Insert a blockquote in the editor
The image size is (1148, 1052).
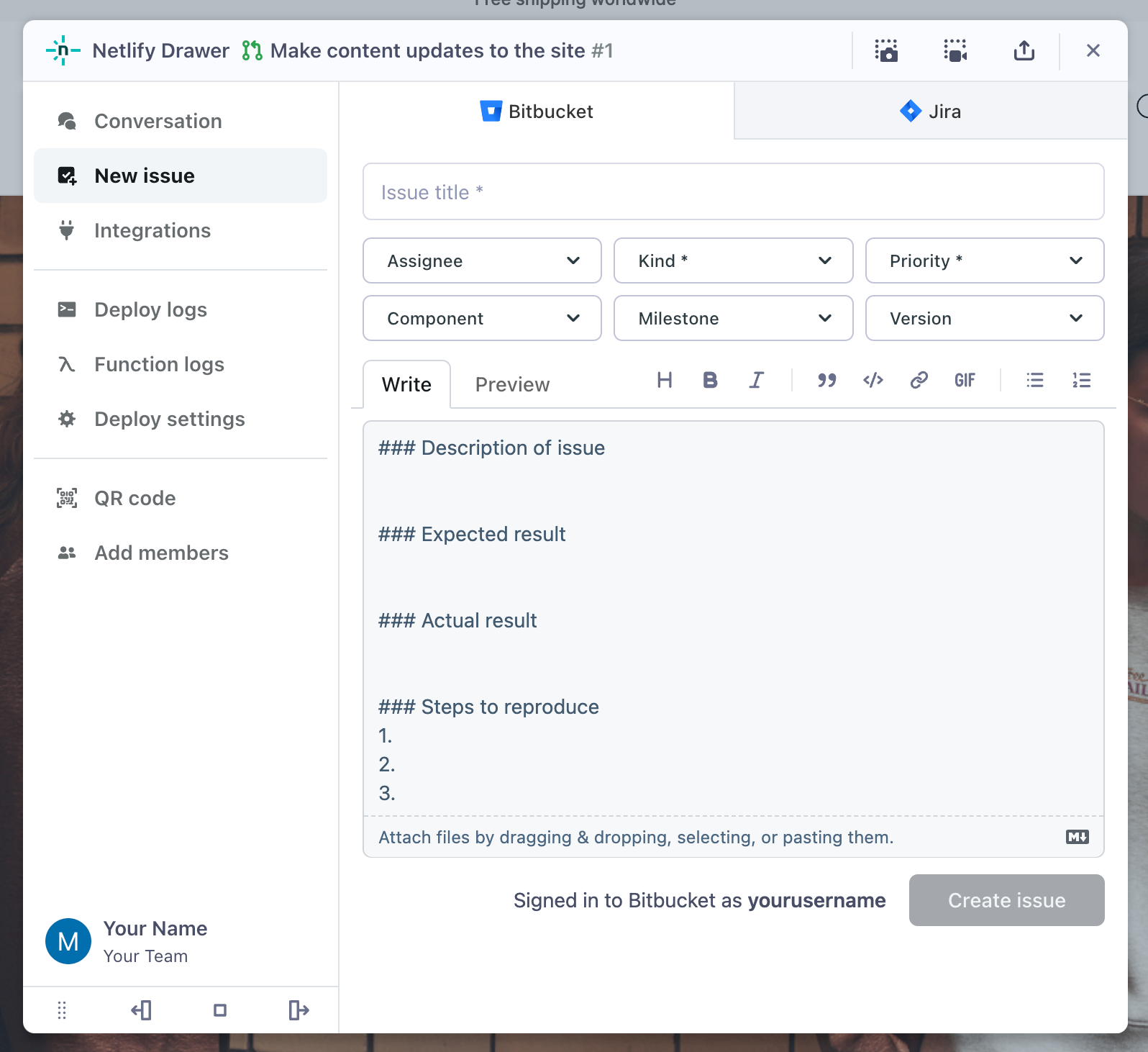point(826,380)
